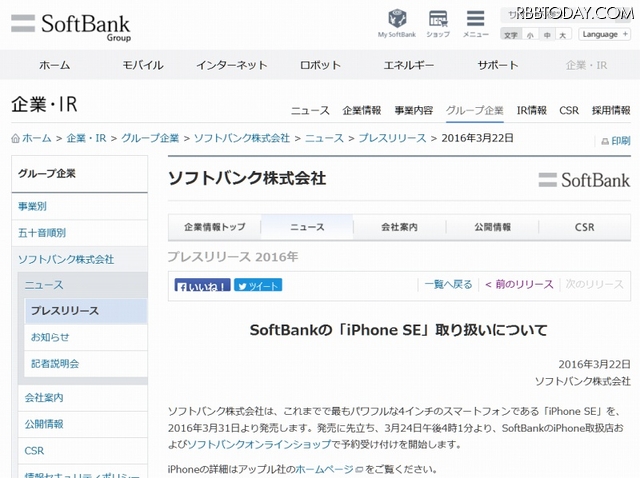This screenshot has width=640, height=478.
Task: Click the 一覧へ戻る link
Action: pos(448,285)
